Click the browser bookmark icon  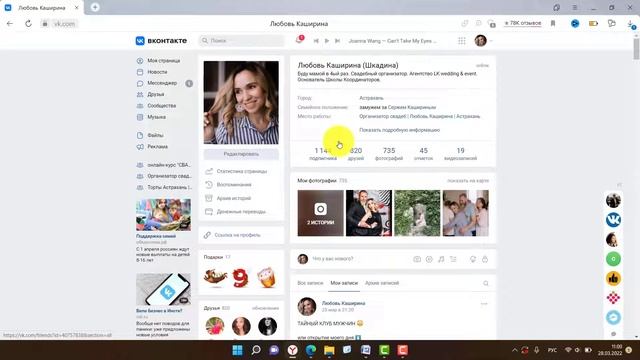pos(553,23)
